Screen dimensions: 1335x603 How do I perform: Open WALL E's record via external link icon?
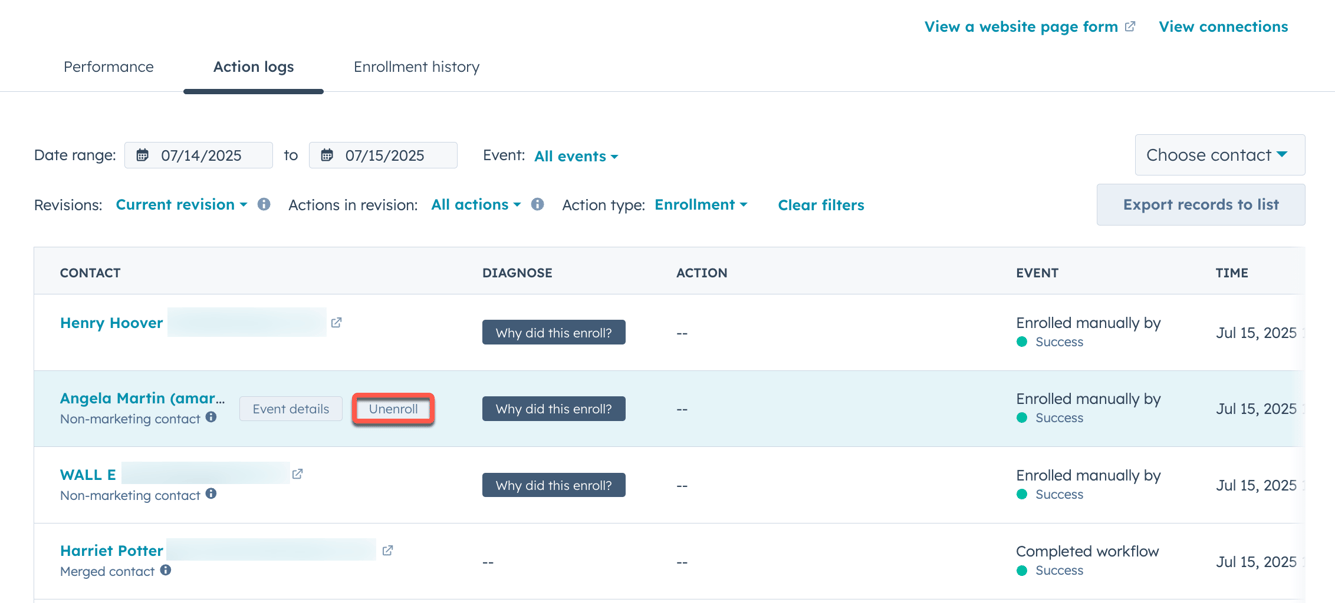pyautogui.click(x=297, y=473)
